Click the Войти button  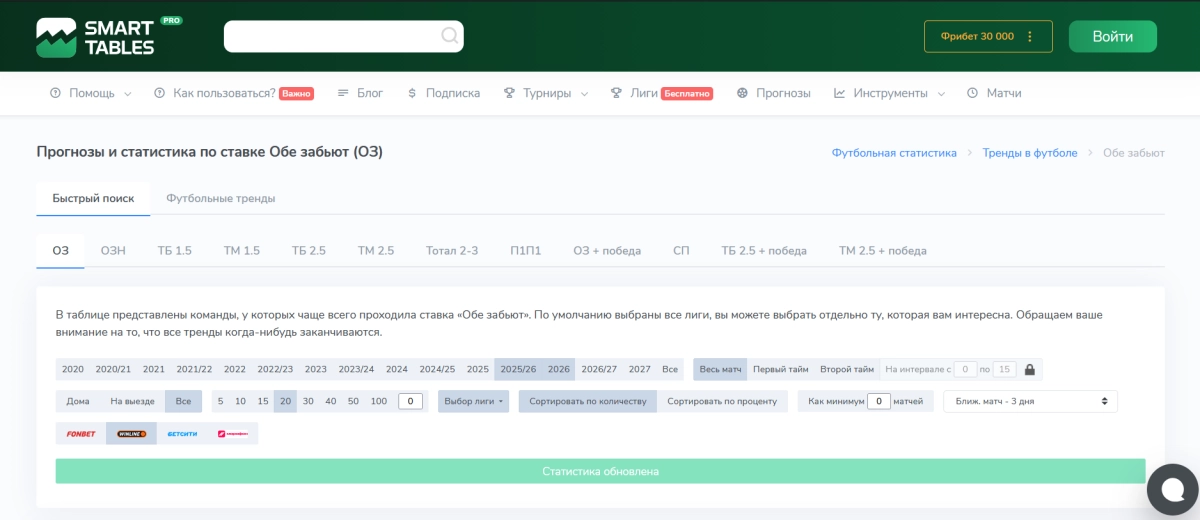coord(1113,36)
